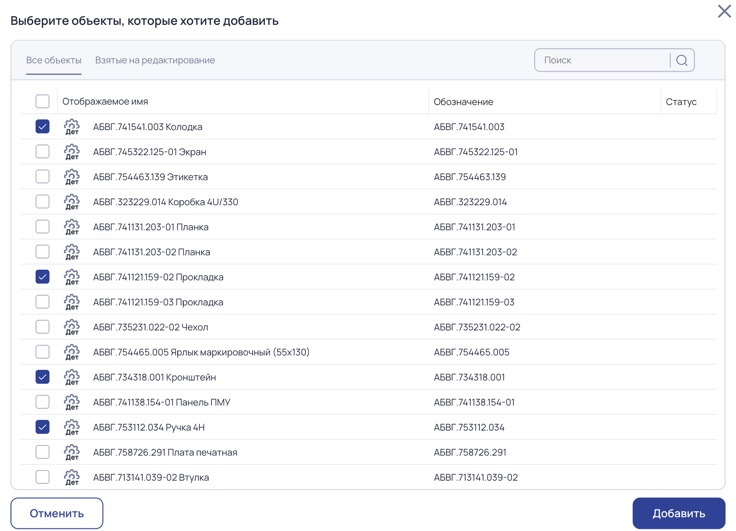Viewport: 736px width, 531px height.
Task: Switch to the Все объекты tab
Action: [x=54, y=61]
